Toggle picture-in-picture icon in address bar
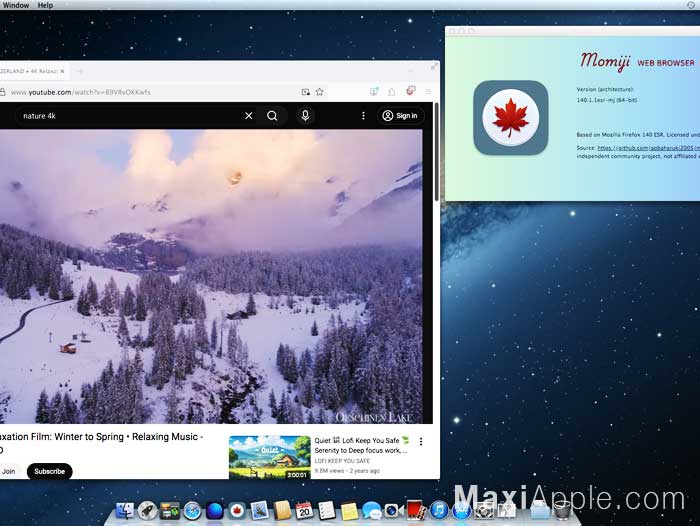 point(306,92)
